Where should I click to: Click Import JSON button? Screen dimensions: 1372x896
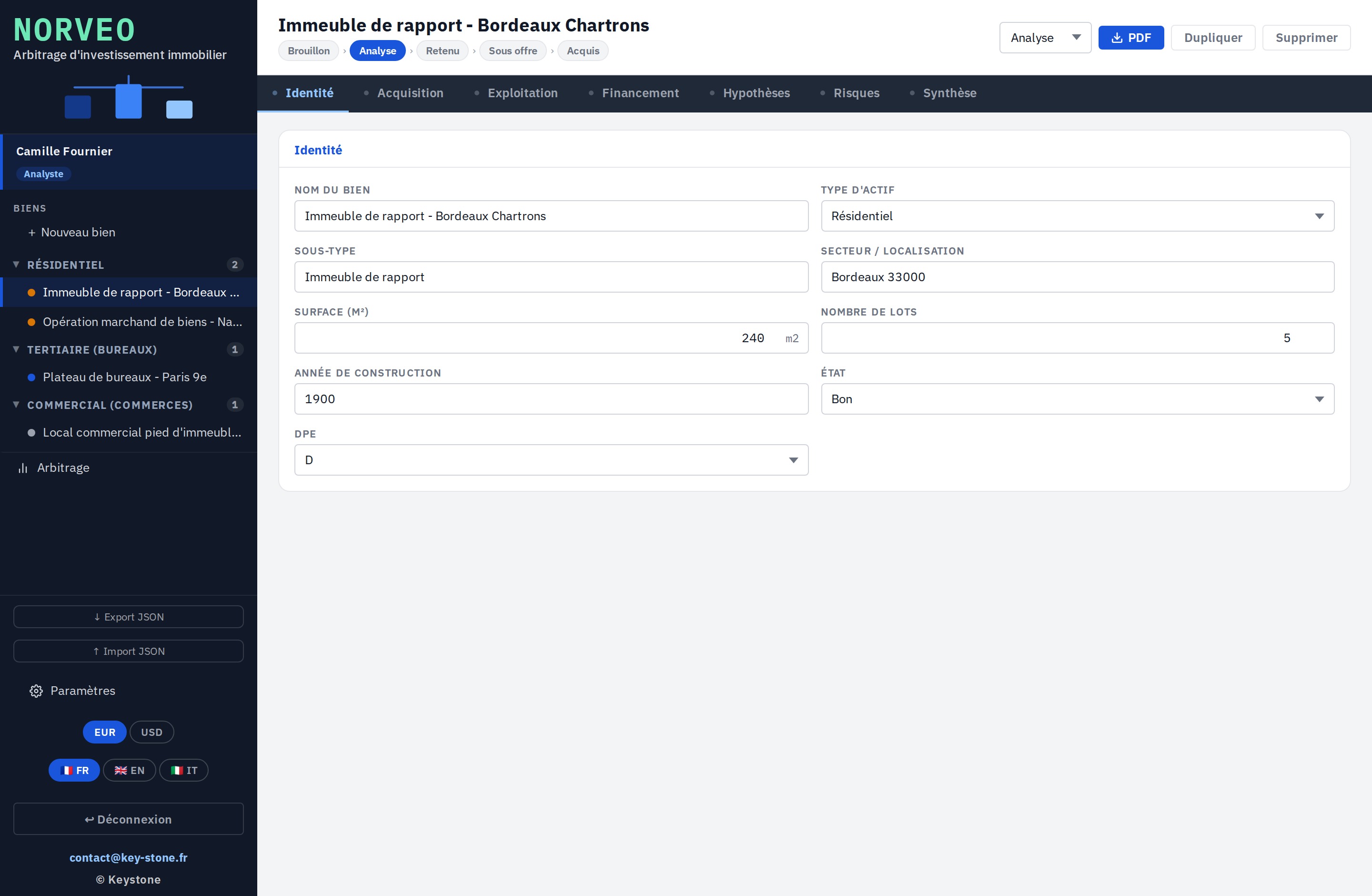pos(129,651)
